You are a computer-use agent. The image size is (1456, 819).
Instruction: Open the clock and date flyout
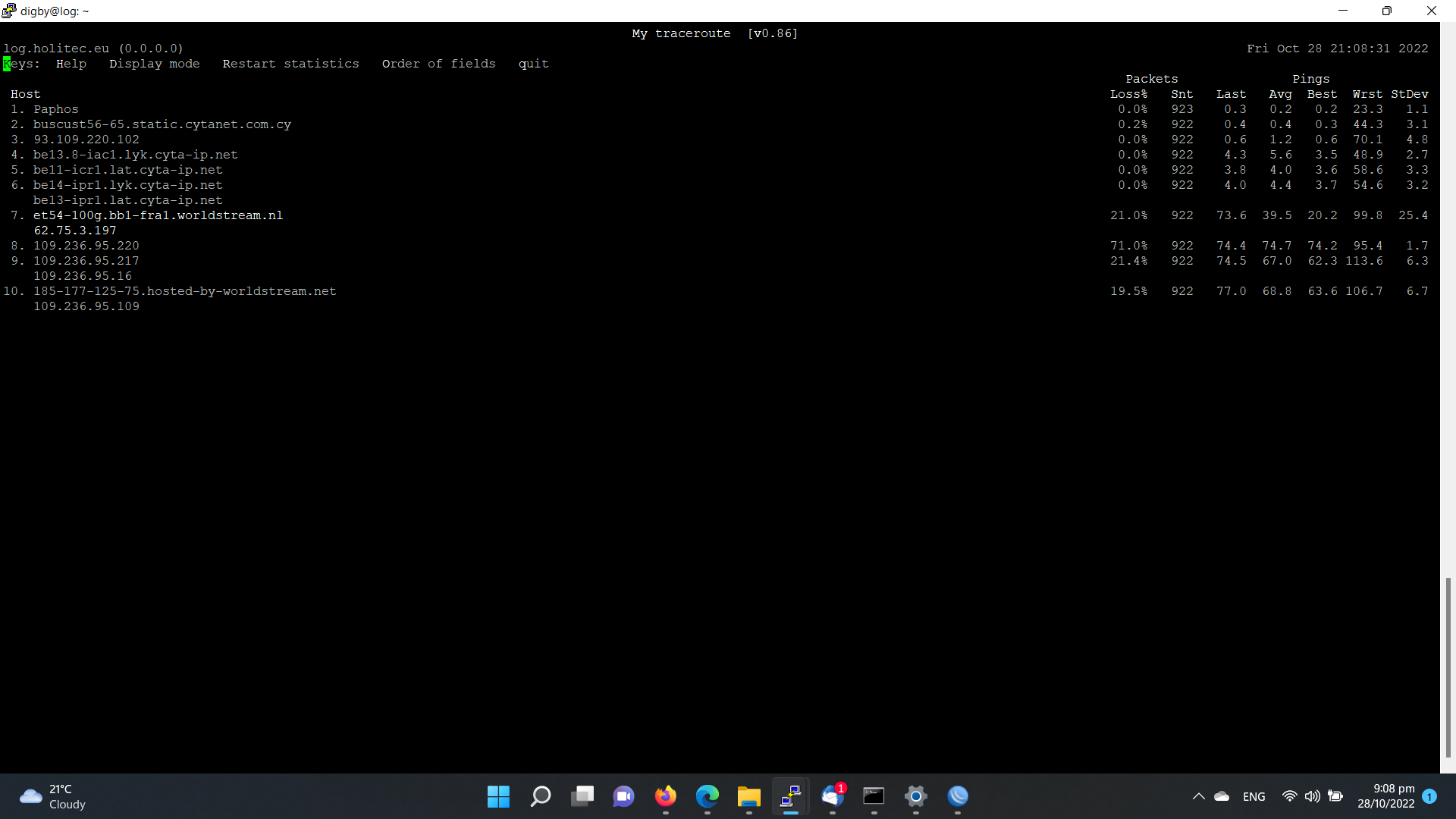coord(1385,796)
